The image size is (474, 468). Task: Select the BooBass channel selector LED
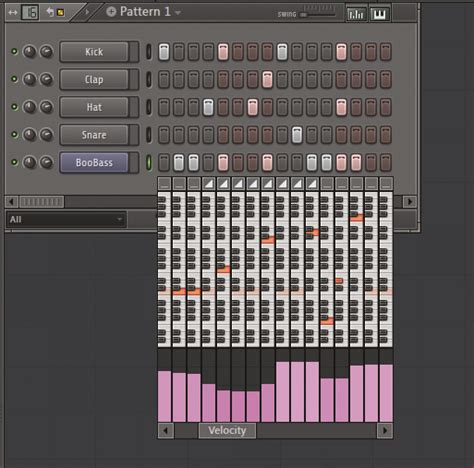pos(149,162)
